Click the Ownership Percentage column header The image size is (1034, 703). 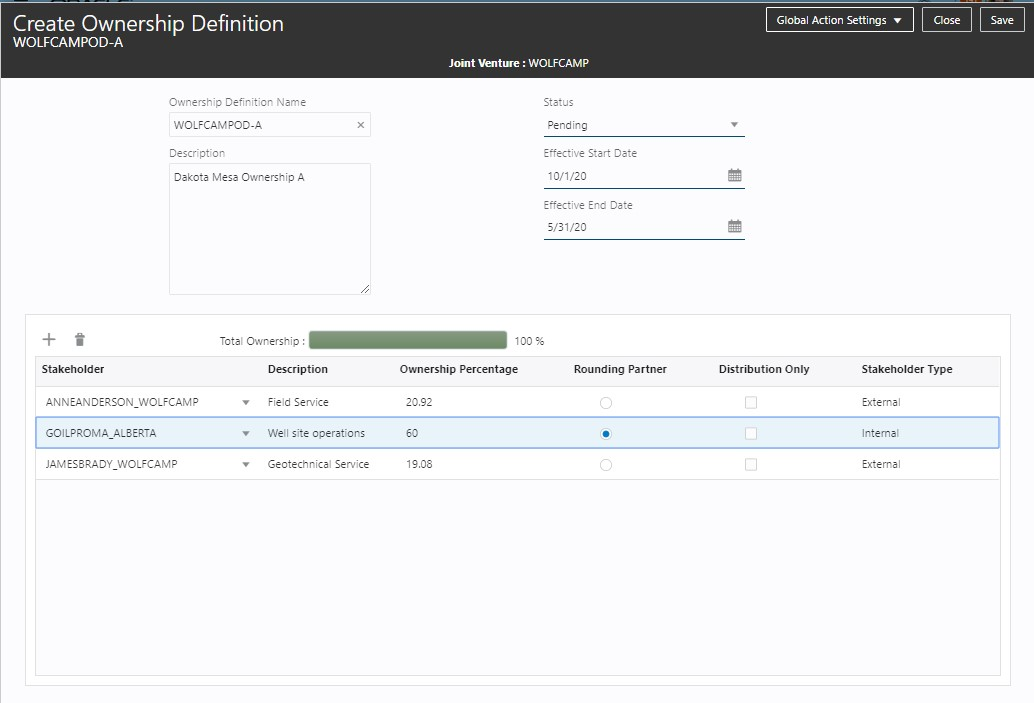click(458, 369)
